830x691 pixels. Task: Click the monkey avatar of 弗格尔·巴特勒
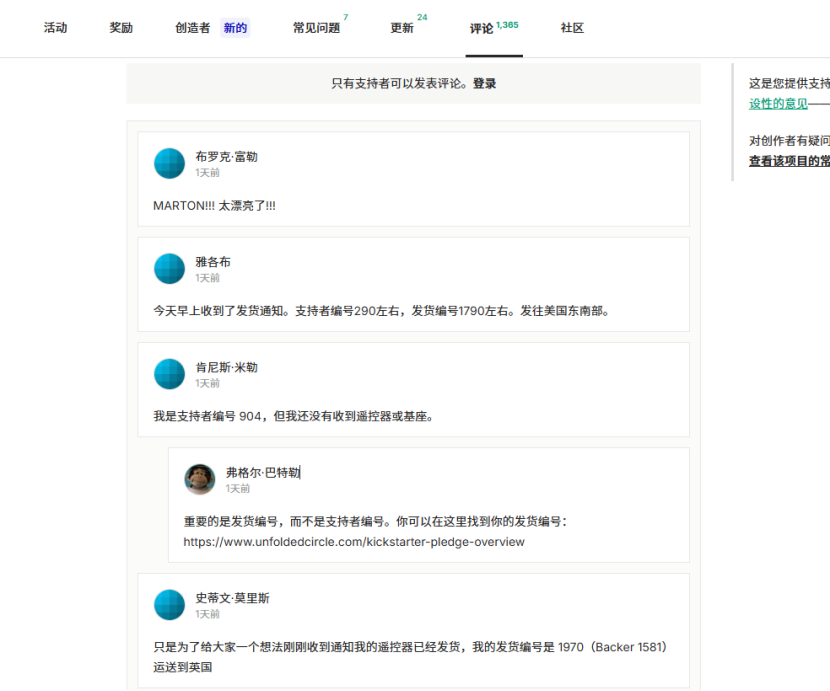(x=200, y=479)
